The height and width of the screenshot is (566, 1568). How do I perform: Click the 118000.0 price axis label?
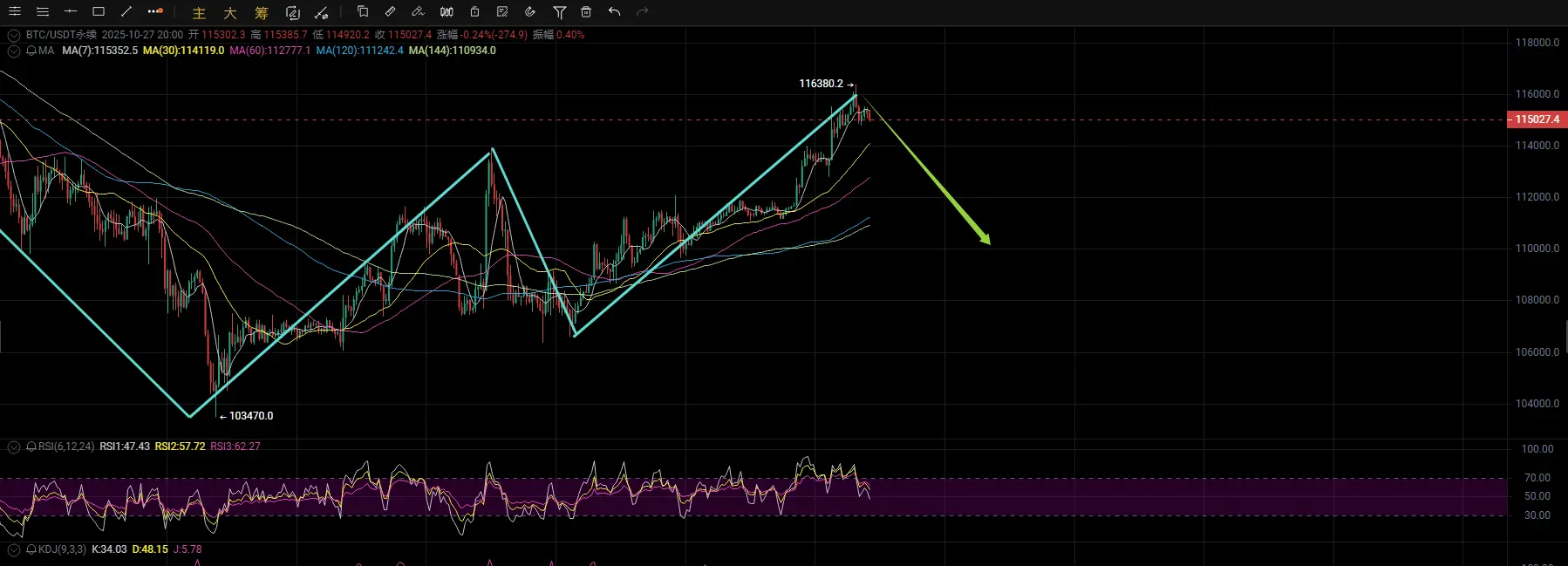tap(1537, 43)
